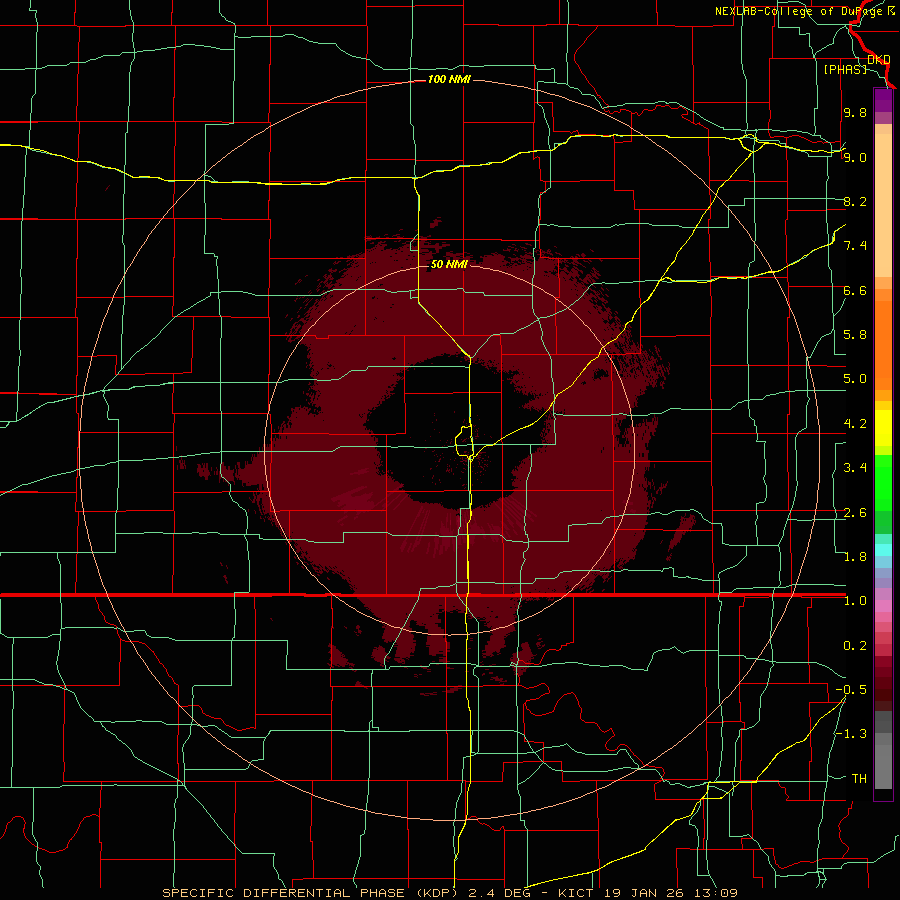Click the 9.0 scale value
Screen dimensions: 900x900
pos(855,157)
